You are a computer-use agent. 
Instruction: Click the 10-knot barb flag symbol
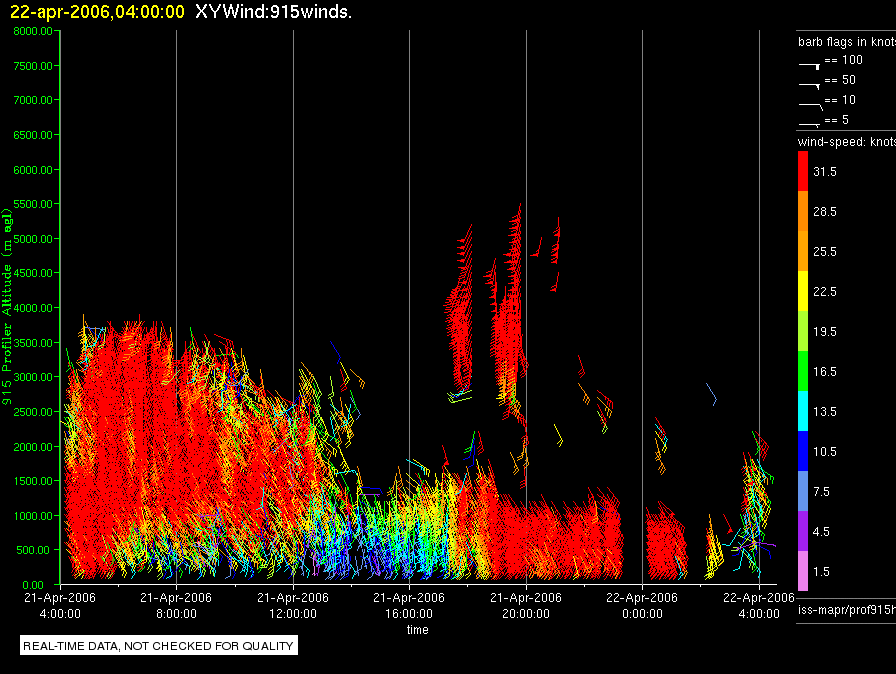(810, 106)
